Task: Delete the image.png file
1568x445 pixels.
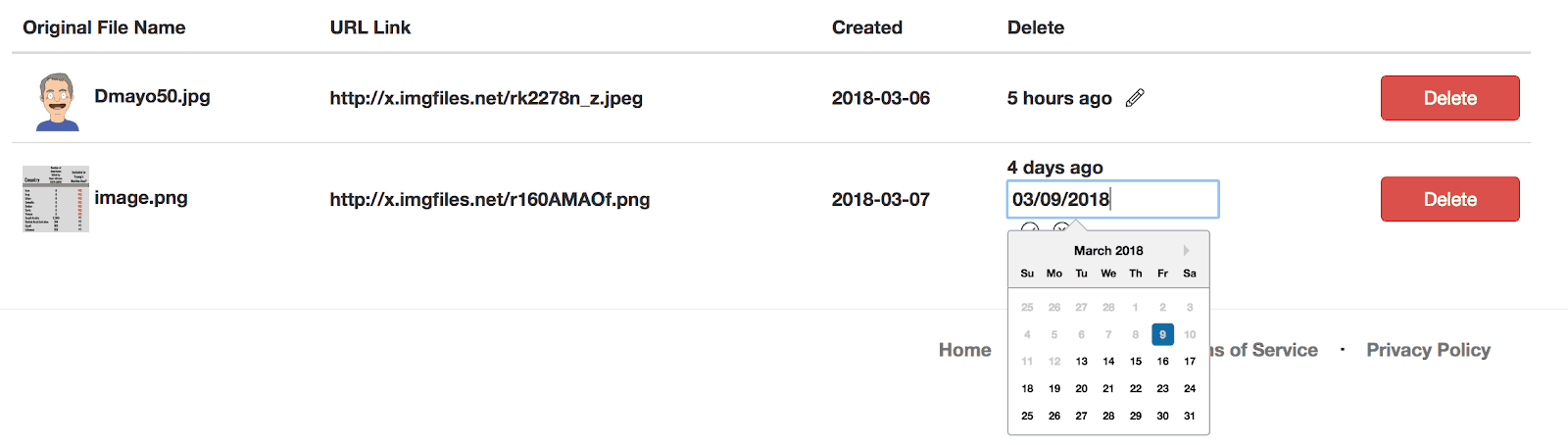Action: click(x=1450, y=199)
